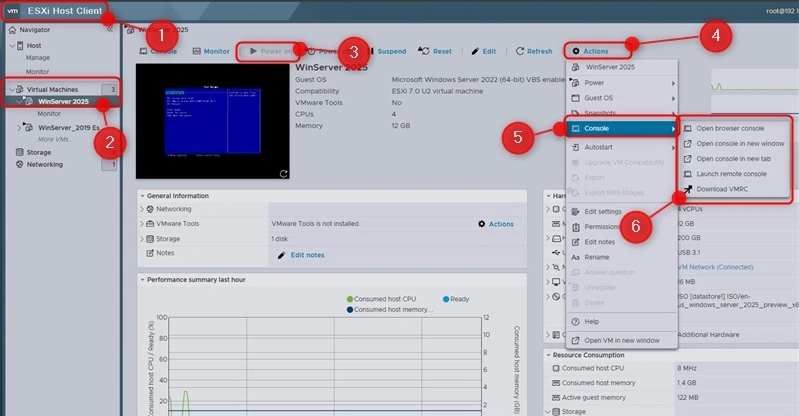This screenshot has width=799, height=416.
Task: Toggle Consumed host memory legend item
Action: 390,309
